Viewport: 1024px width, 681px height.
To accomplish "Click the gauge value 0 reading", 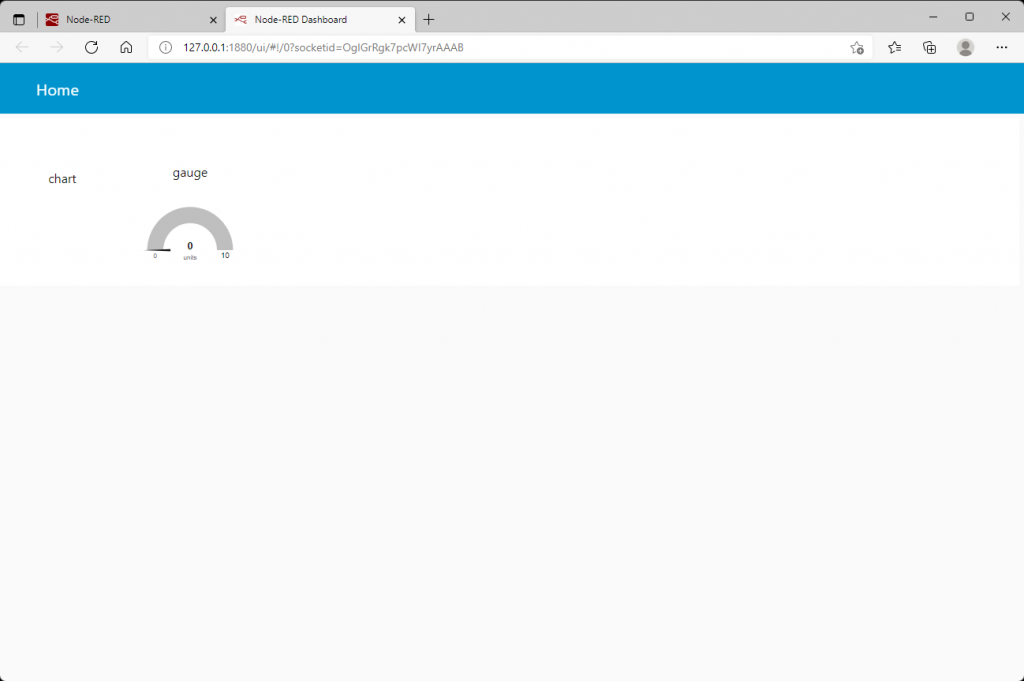I will [190, 246].
